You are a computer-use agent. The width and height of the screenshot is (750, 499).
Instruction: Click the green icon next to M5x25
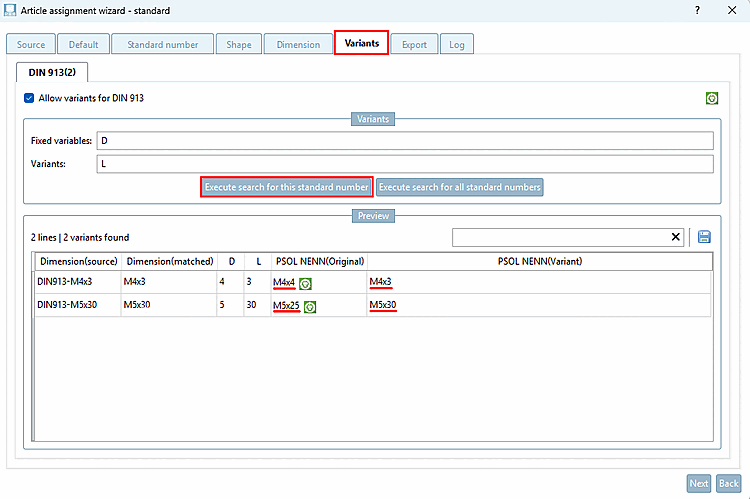tap(310, 307)
